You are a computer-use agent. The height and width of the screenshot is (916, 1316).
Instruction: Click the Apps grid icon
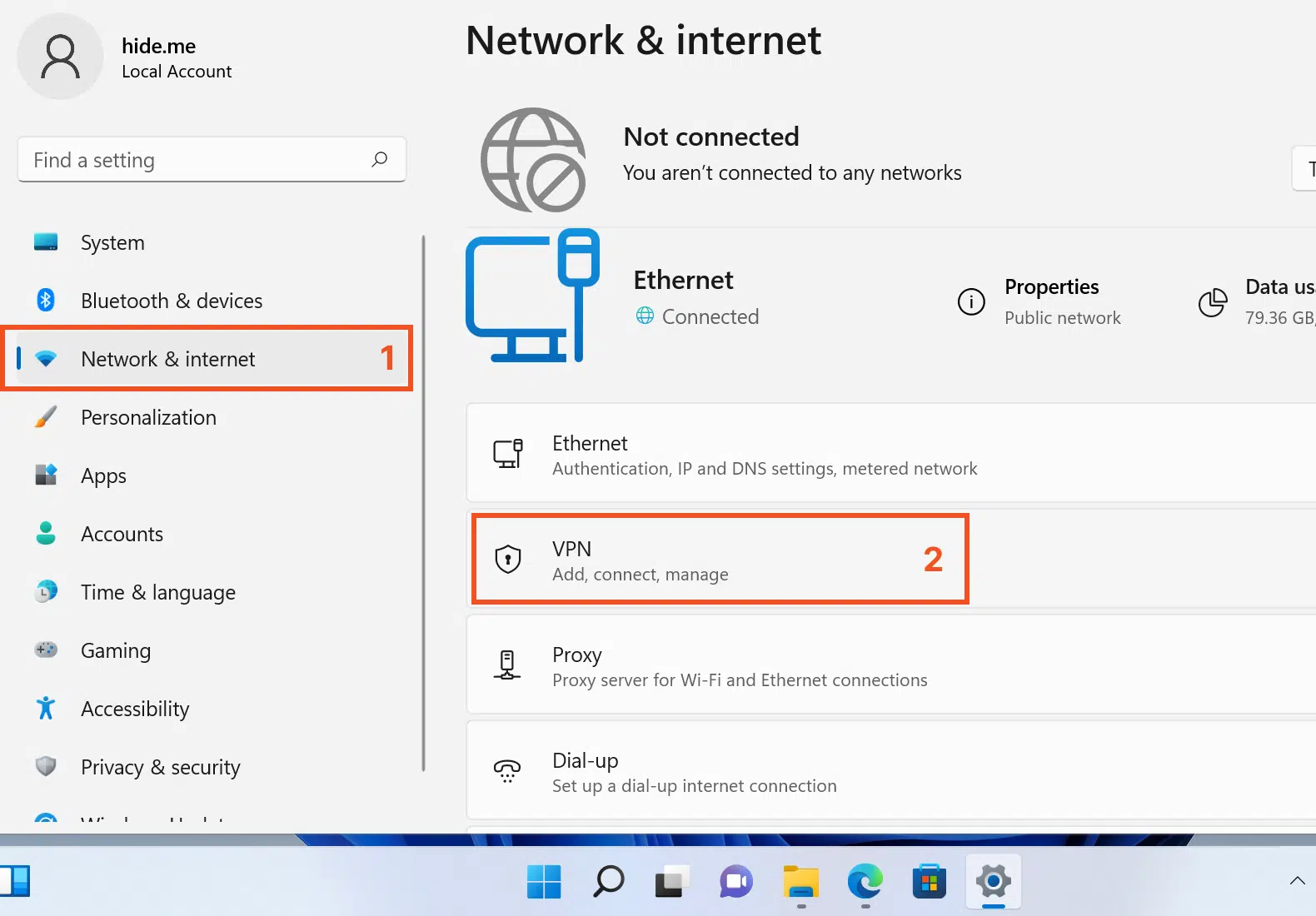46,475
